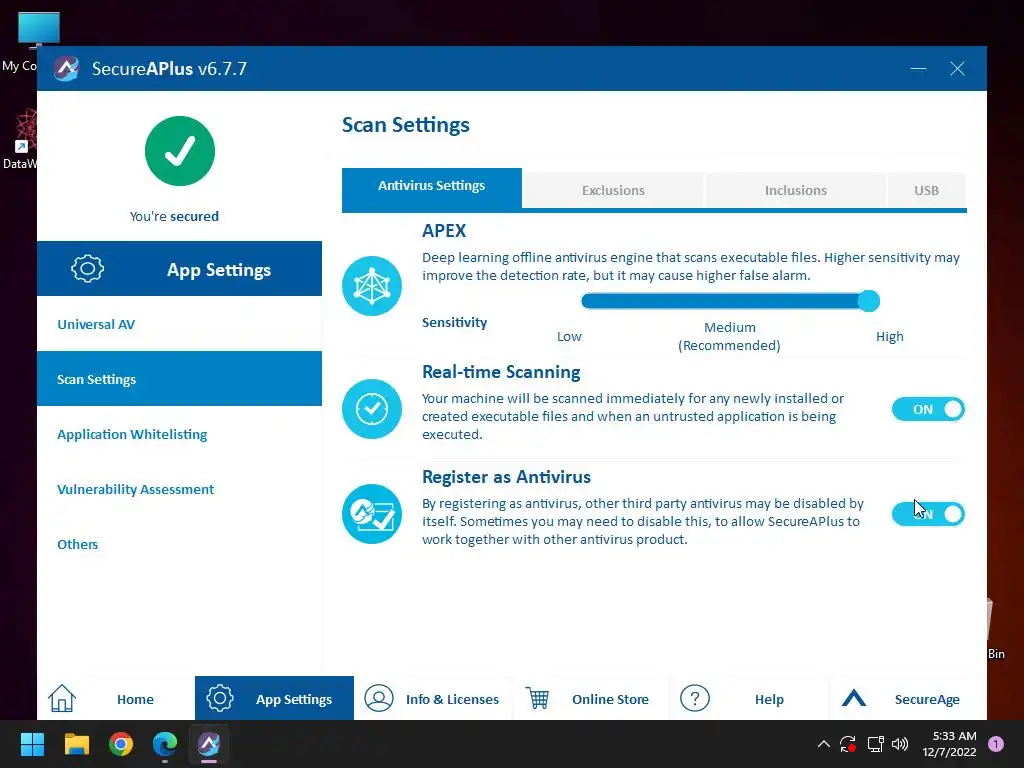
Task: Click the green secured checkmark icon
Action: pos(180,151)
